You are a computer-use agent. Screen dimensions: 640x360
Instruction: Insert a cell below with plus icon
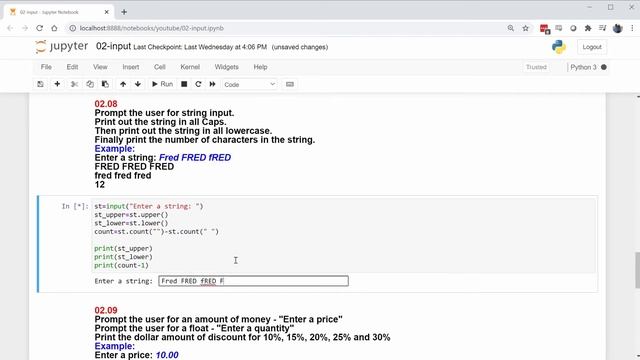pos(57,84)
